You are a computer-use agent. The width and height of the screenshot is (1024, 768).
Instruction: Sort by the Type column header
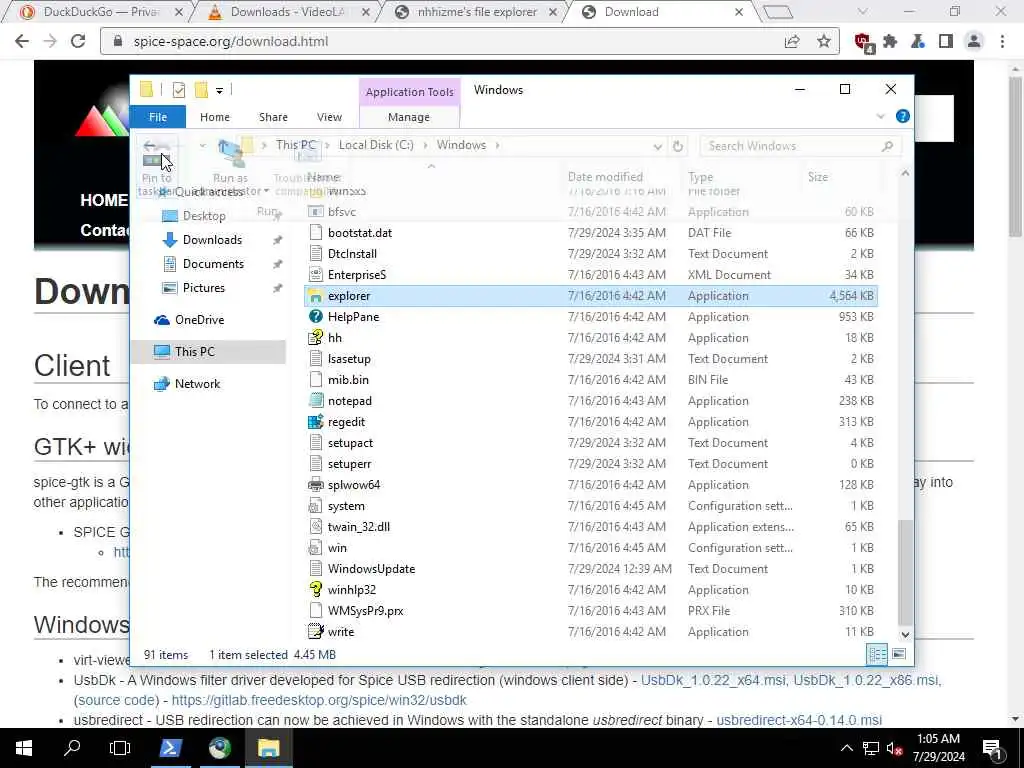[701, 177]
